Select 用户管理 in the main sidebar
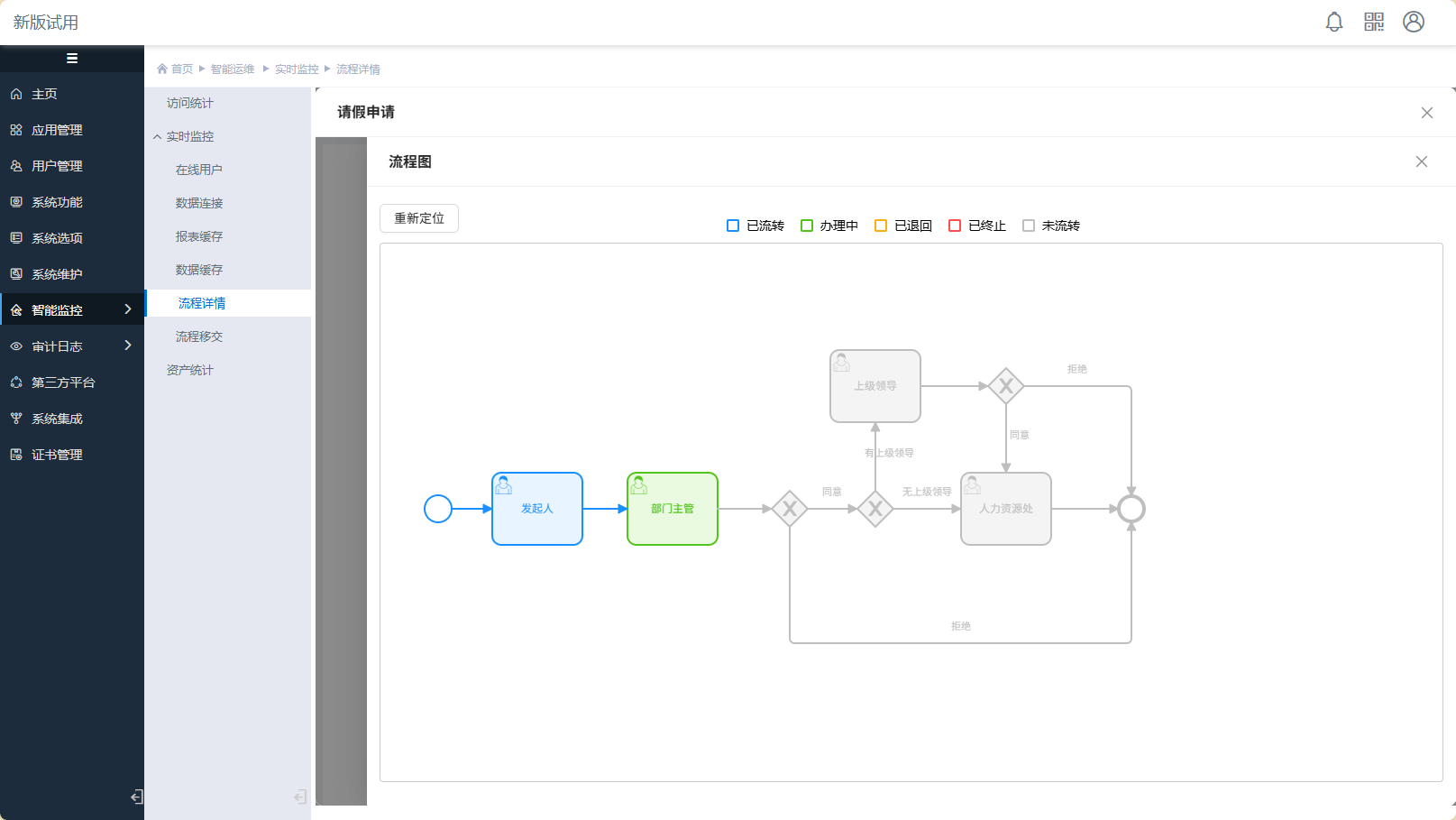The height and width of the screenshot is (820, 1456). point(57,166)
